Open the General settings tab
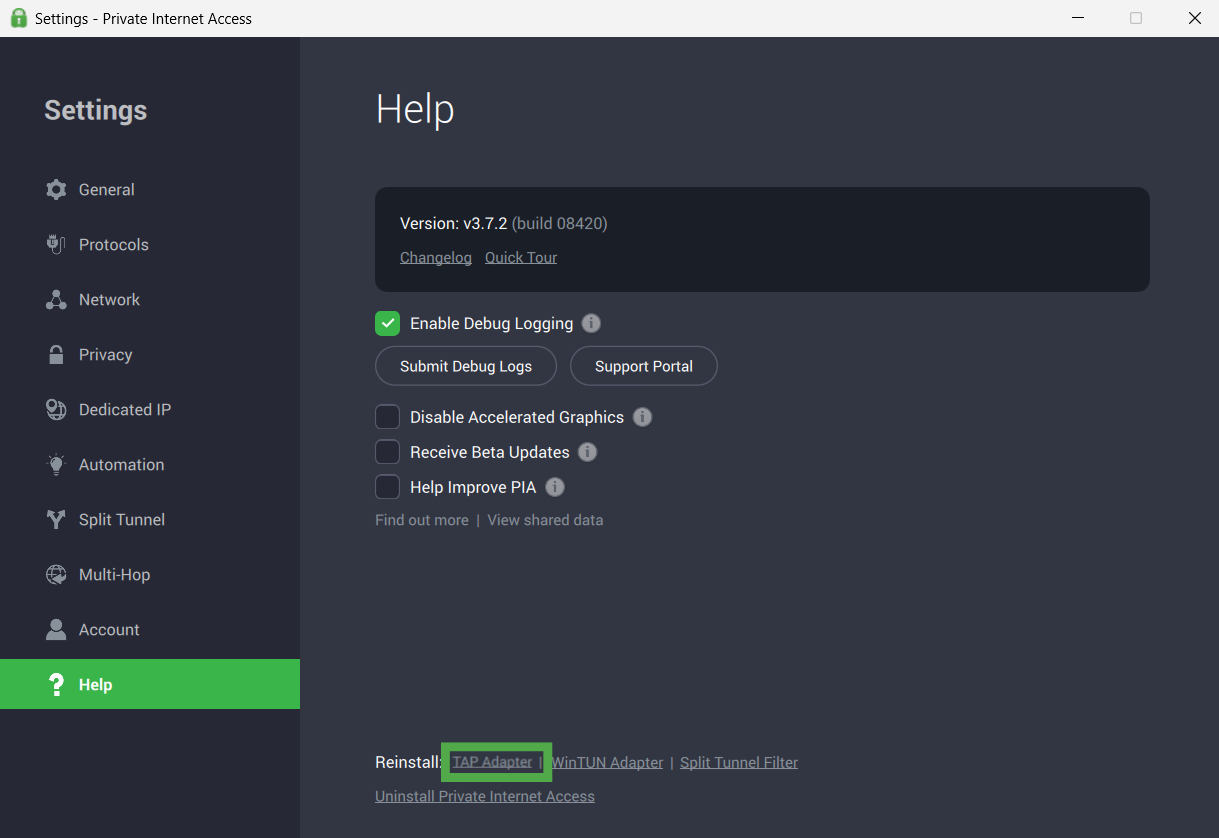This screenshot has width=1219, height=838. click(150, 189)
